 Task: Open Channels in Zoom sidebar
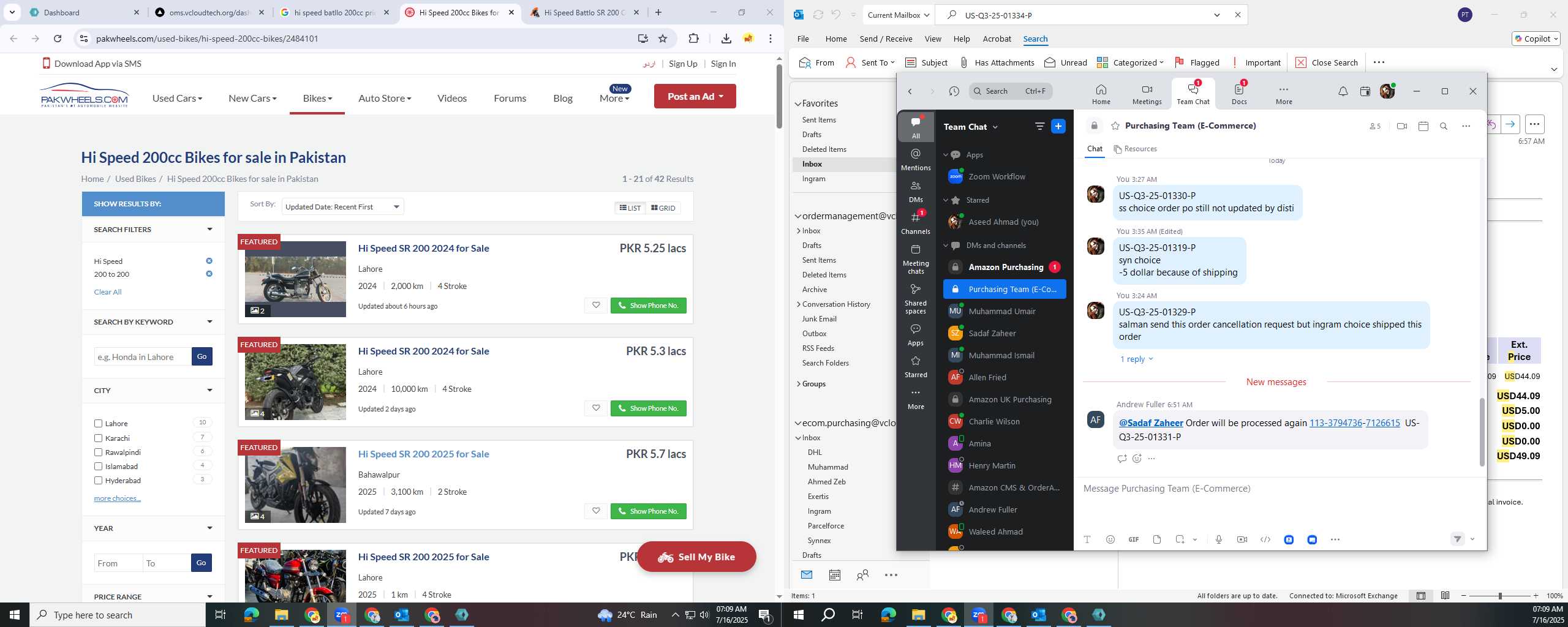click(916, 223)
